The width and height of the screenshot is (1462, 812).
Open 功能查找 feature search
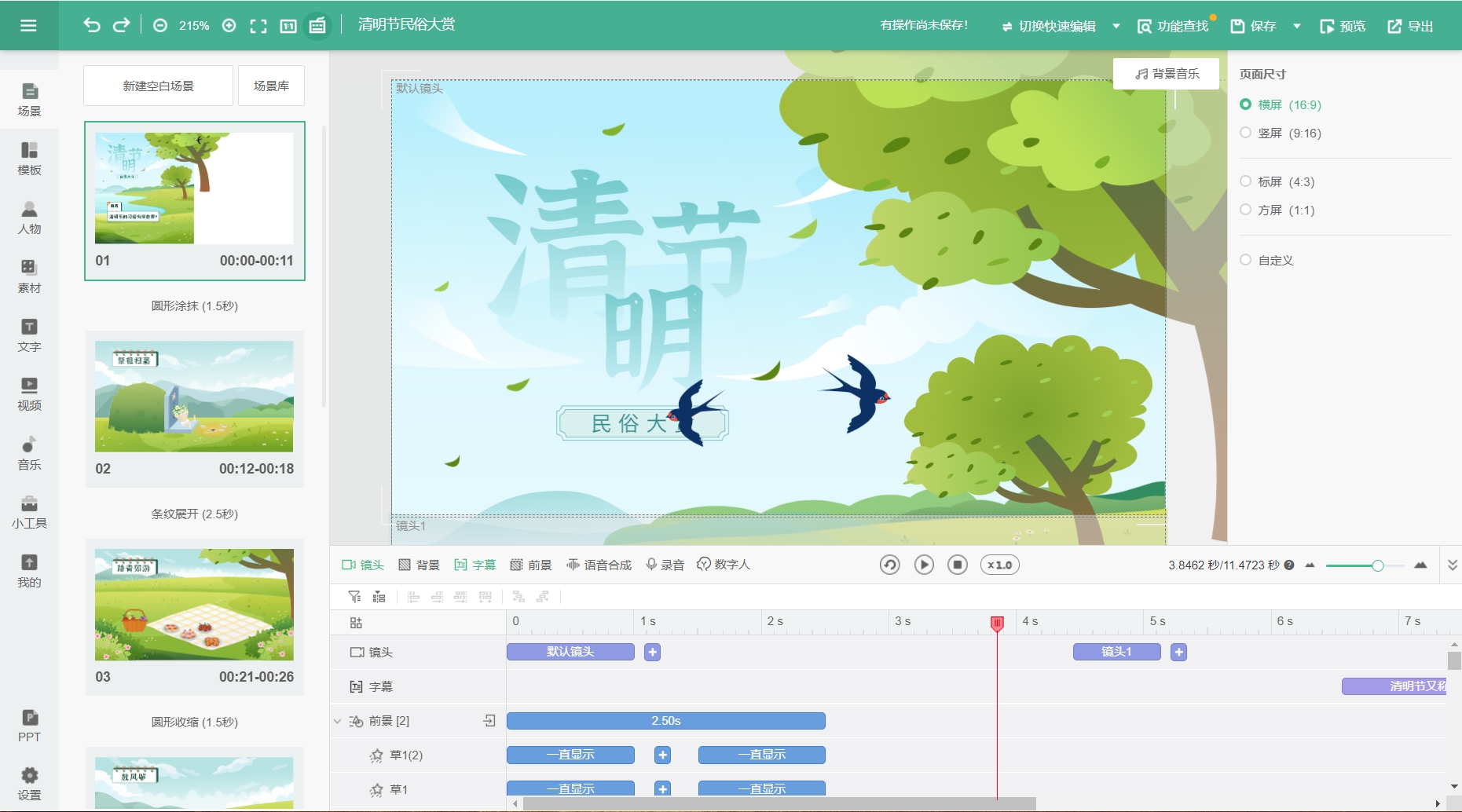point(1173,26)
